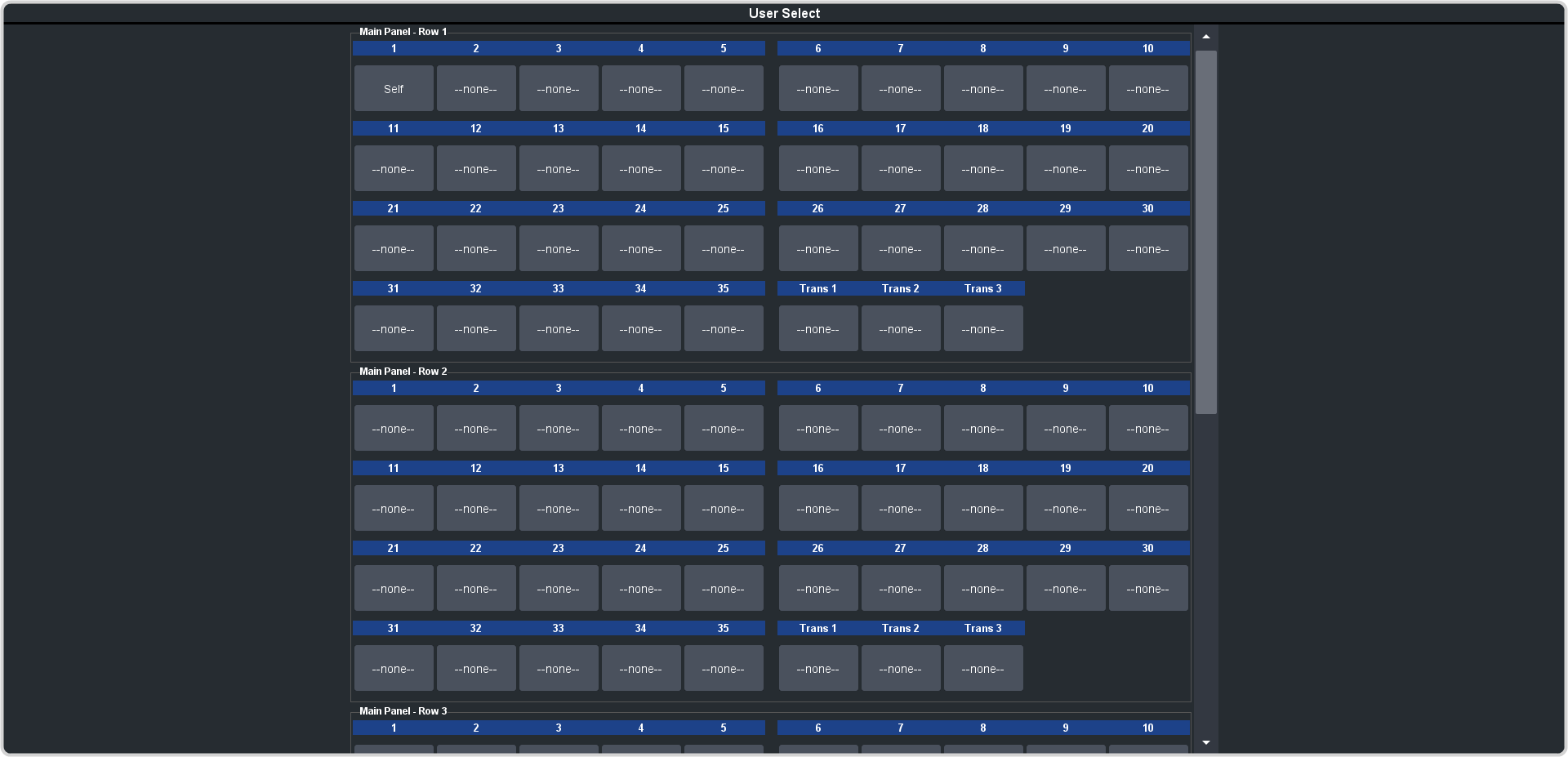Click the vertical scrollbar thumb
Screen dimensions: 1568x757
click(x=1206, y=232)
